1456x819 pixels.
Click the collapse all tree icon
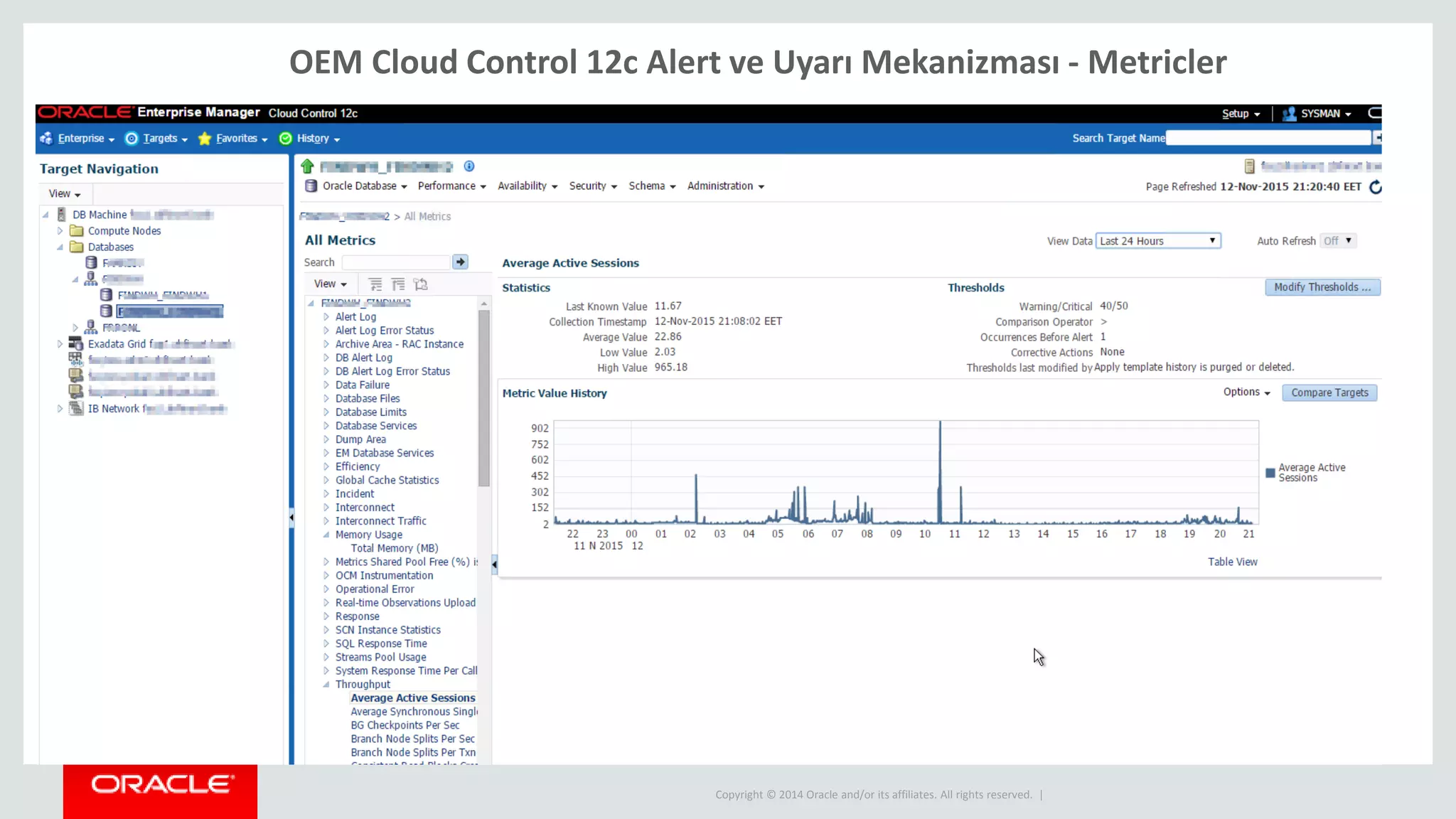[x=398, y=284]
